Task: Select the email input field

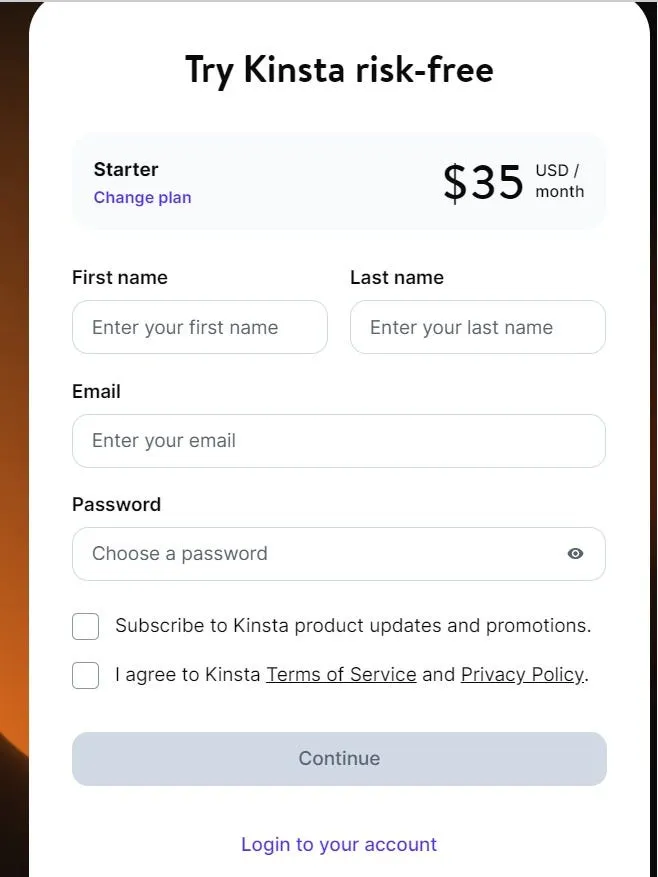Action: pyautogui.click(x=339, y=441)
